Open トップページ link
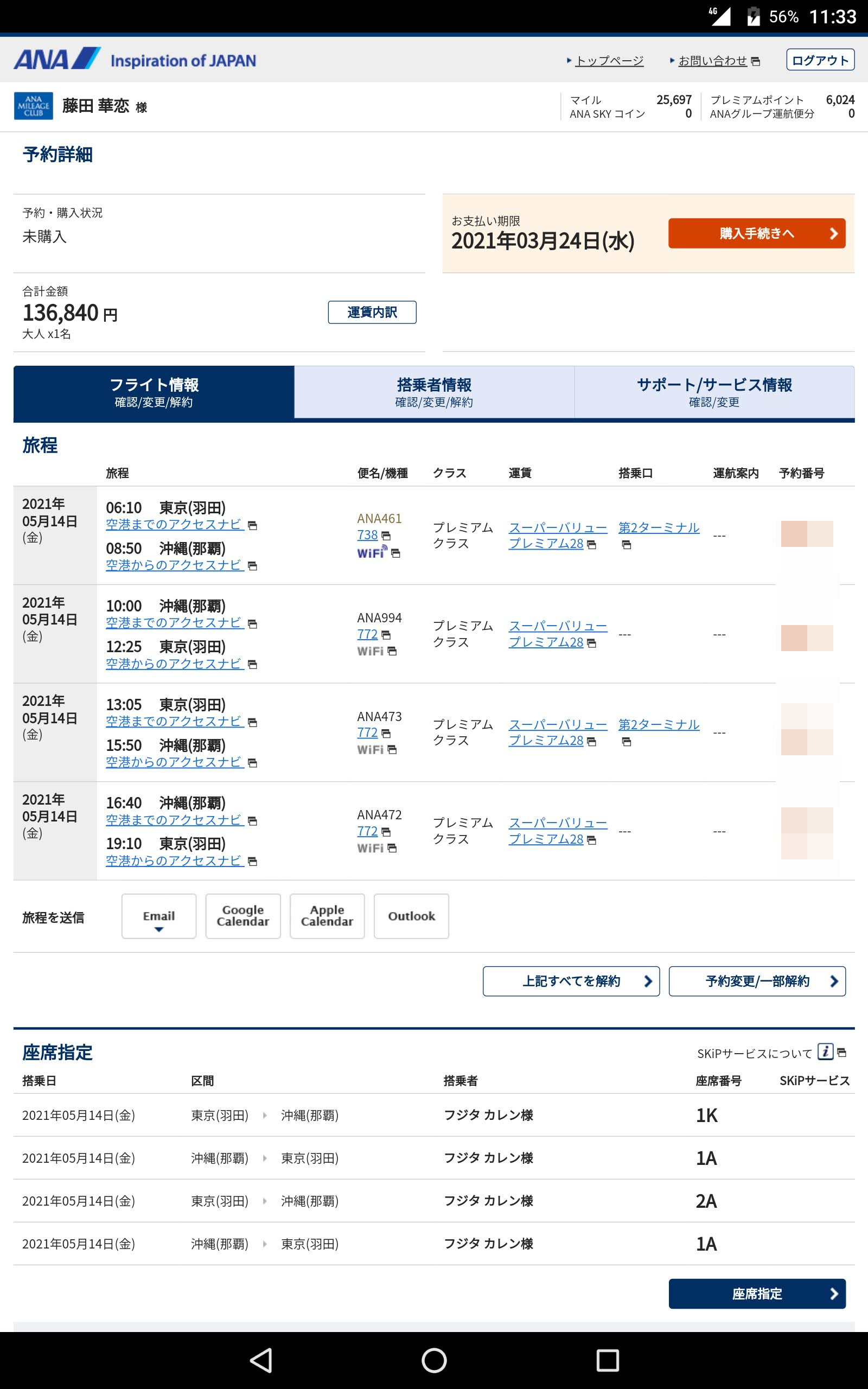This screenshot has height=1389, width=868. click(609, 61)
